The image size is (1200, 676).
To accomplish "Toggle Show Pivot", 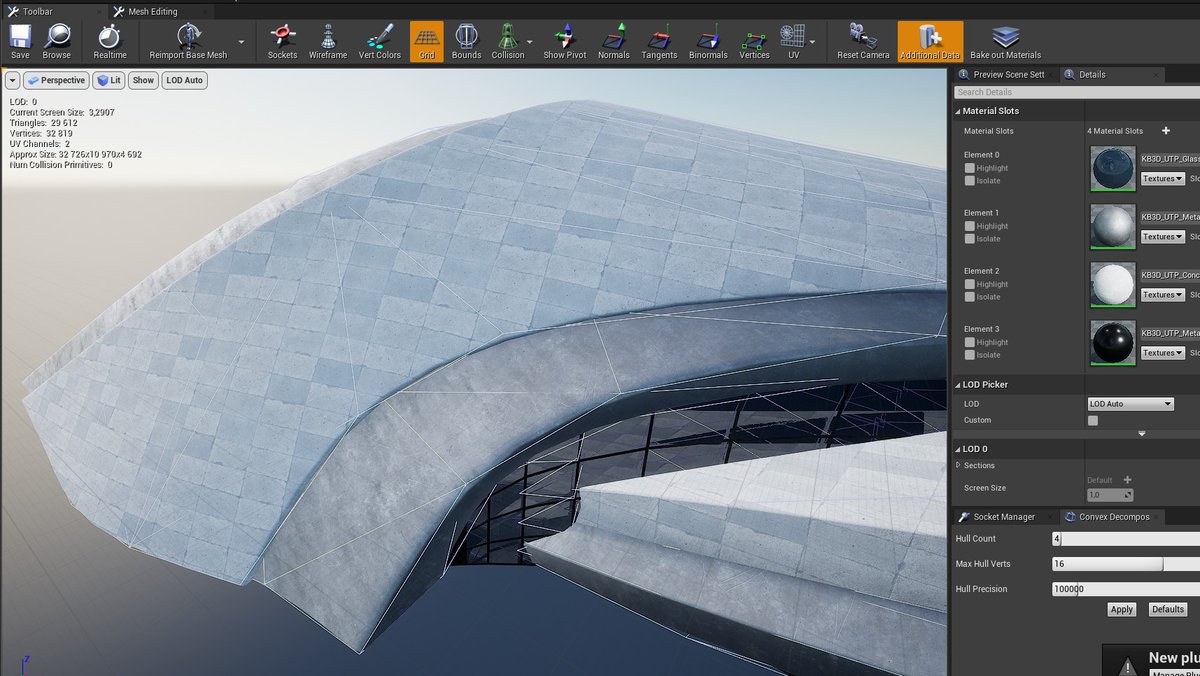I will point(565,41).
